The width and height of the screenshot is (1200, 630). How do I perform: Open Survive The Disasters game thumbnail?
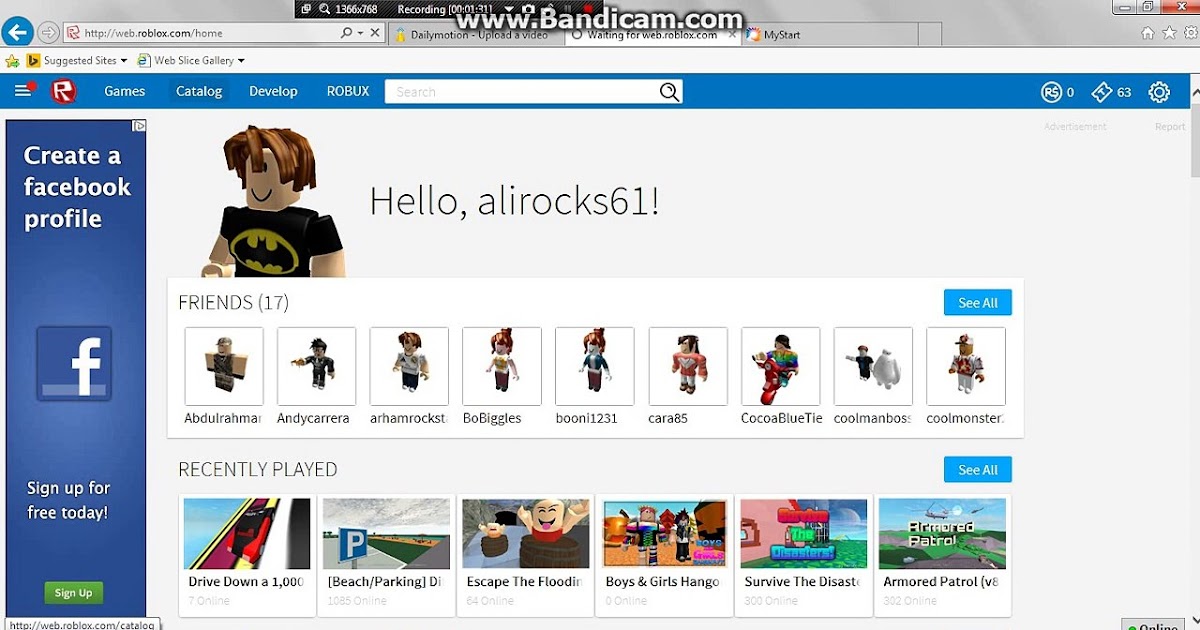[x=803, y=534]
